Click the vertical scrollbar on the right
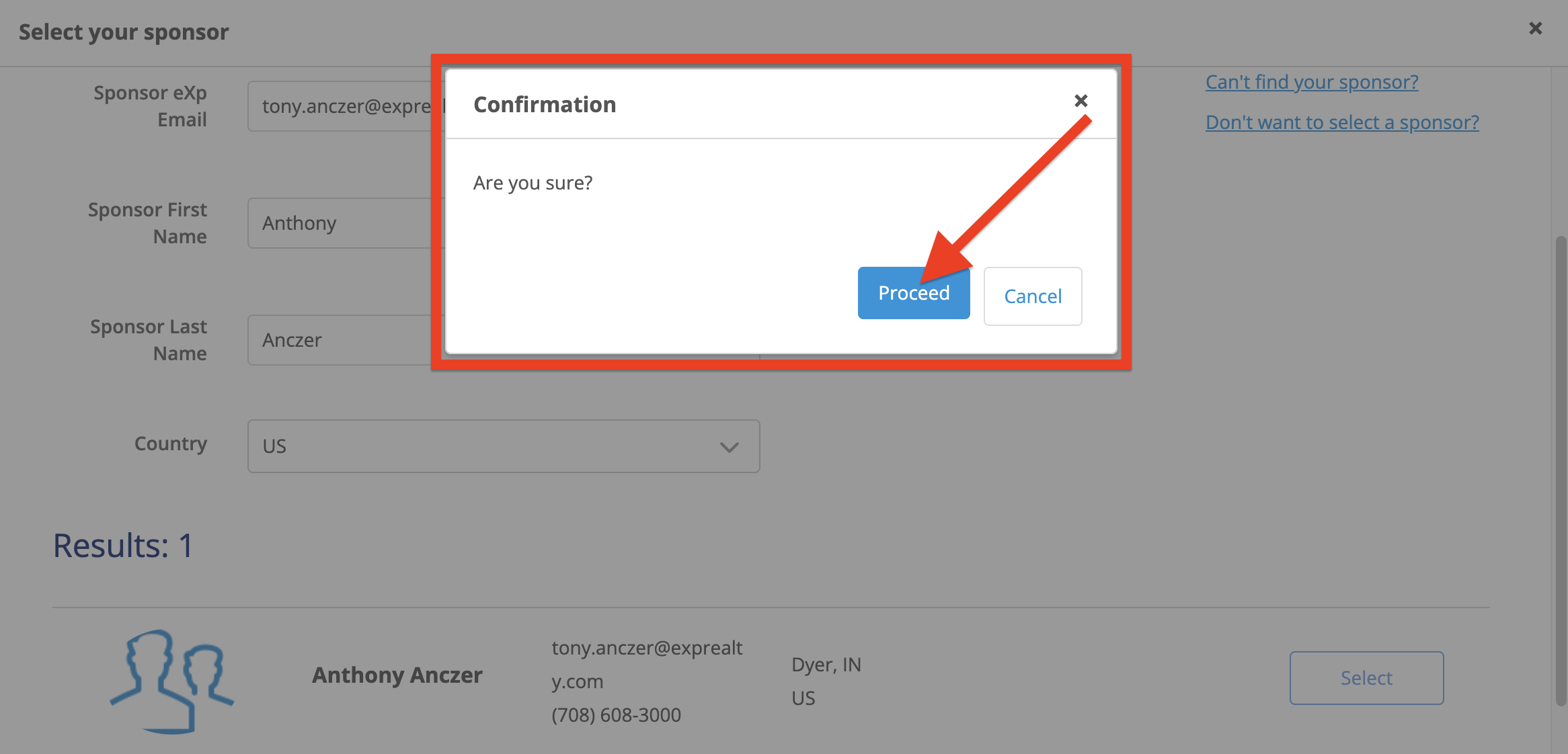Screen dimensions: 1568x754 coord(1561,470)
